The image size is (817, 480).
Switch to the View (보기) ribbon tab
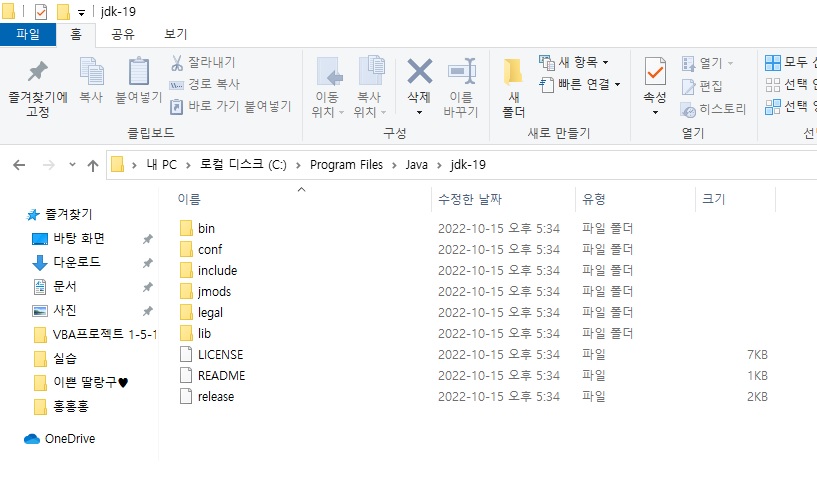[176, 34]
